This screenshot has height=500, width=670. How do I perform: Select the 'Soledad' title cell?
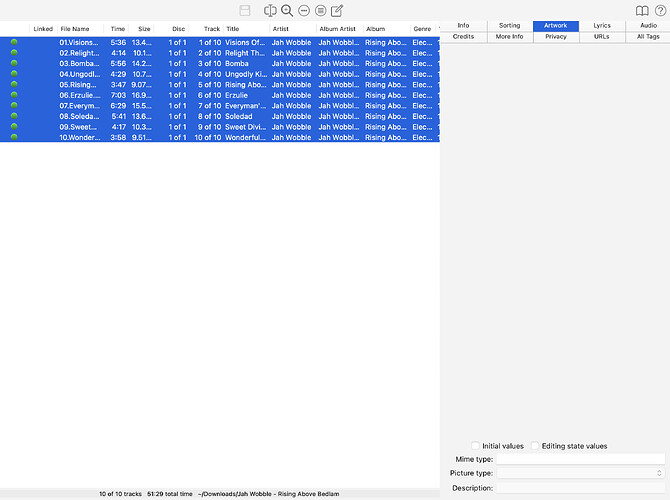pyautogui.click(x=238, y=116)
